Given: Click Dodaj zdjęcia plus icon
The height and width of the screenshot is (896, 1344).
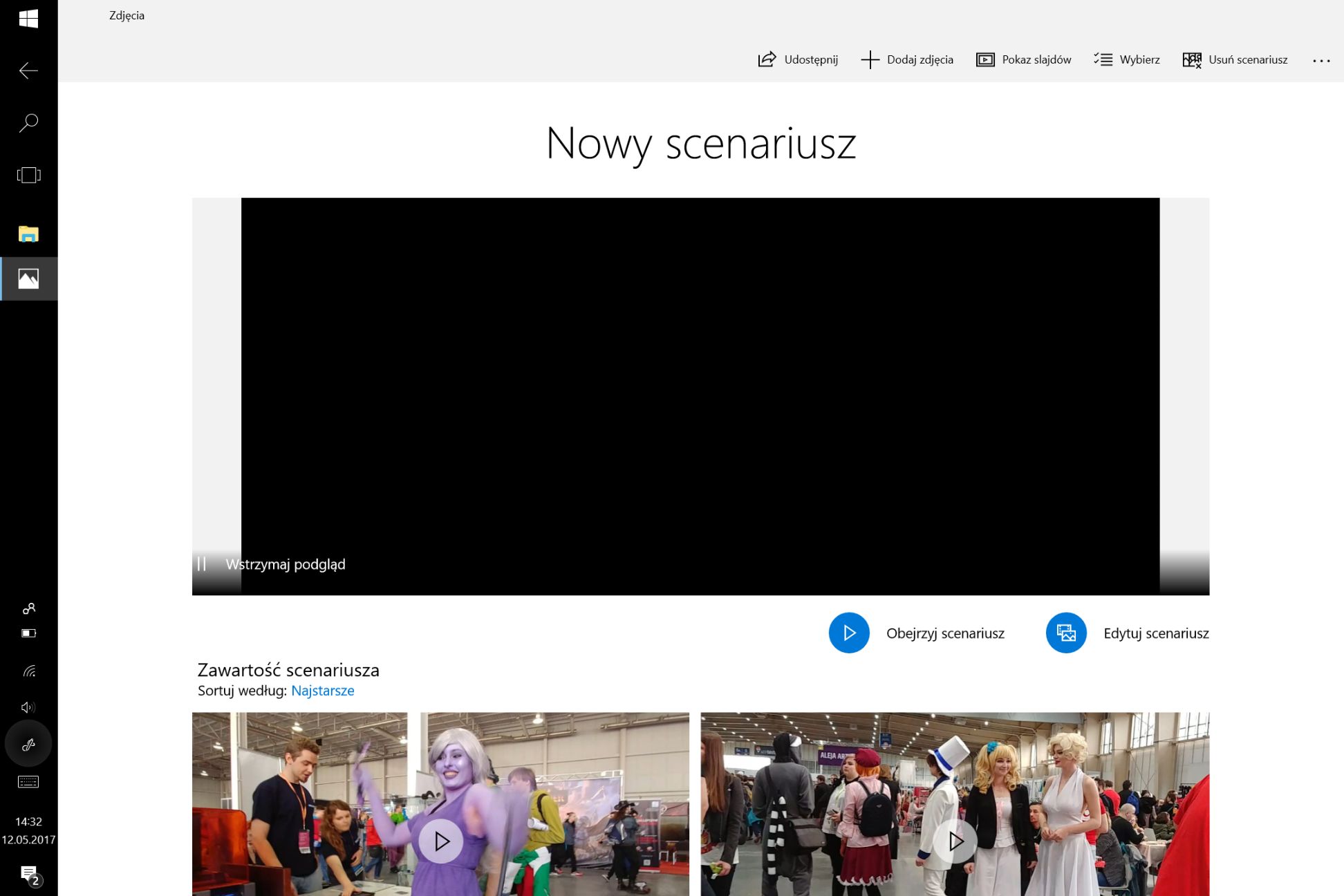Looking at the screenshot, I should coord(870,59).
